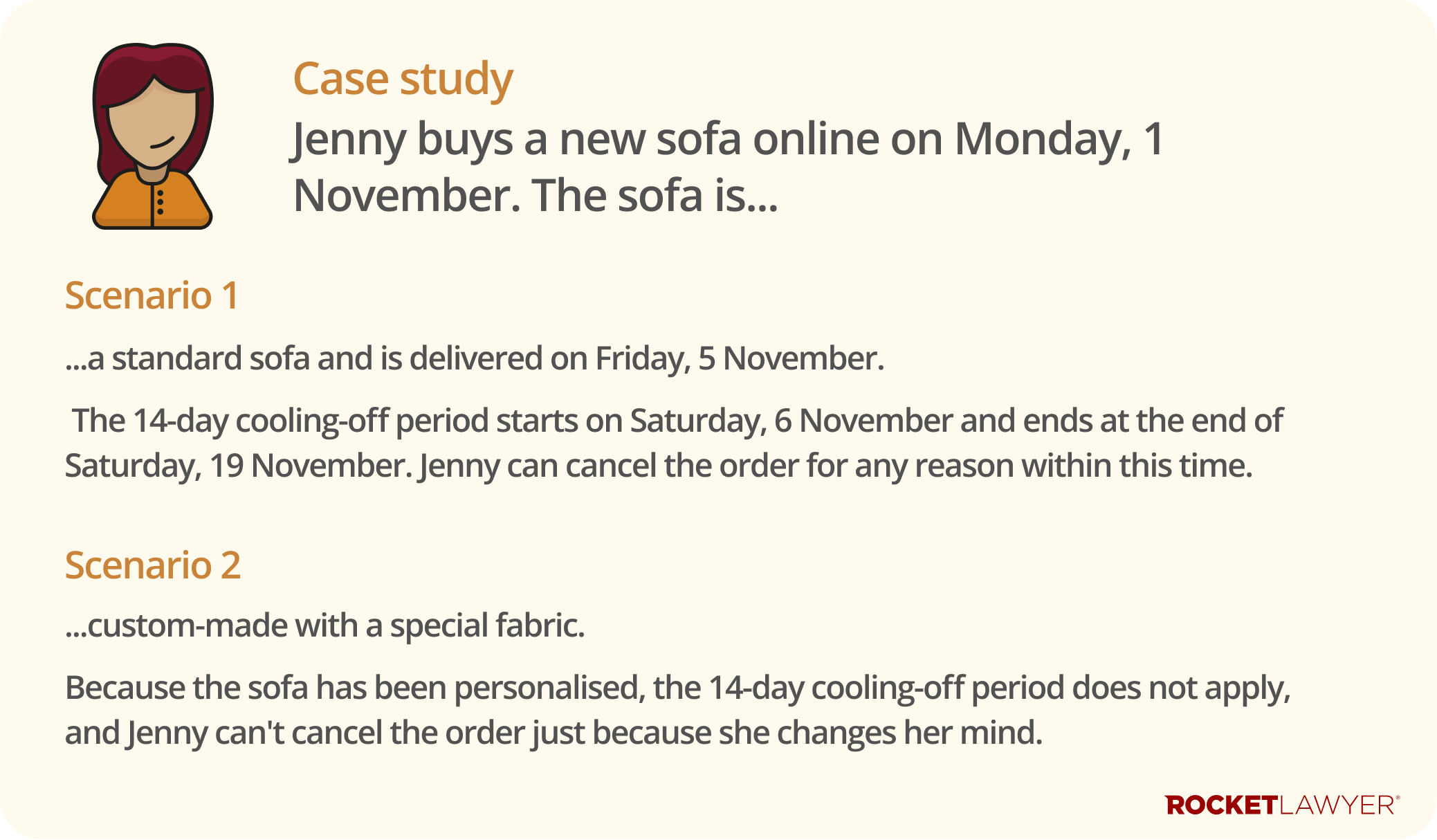
Task: Click the smile on Jenny's face
Action: tap(162, 143)
